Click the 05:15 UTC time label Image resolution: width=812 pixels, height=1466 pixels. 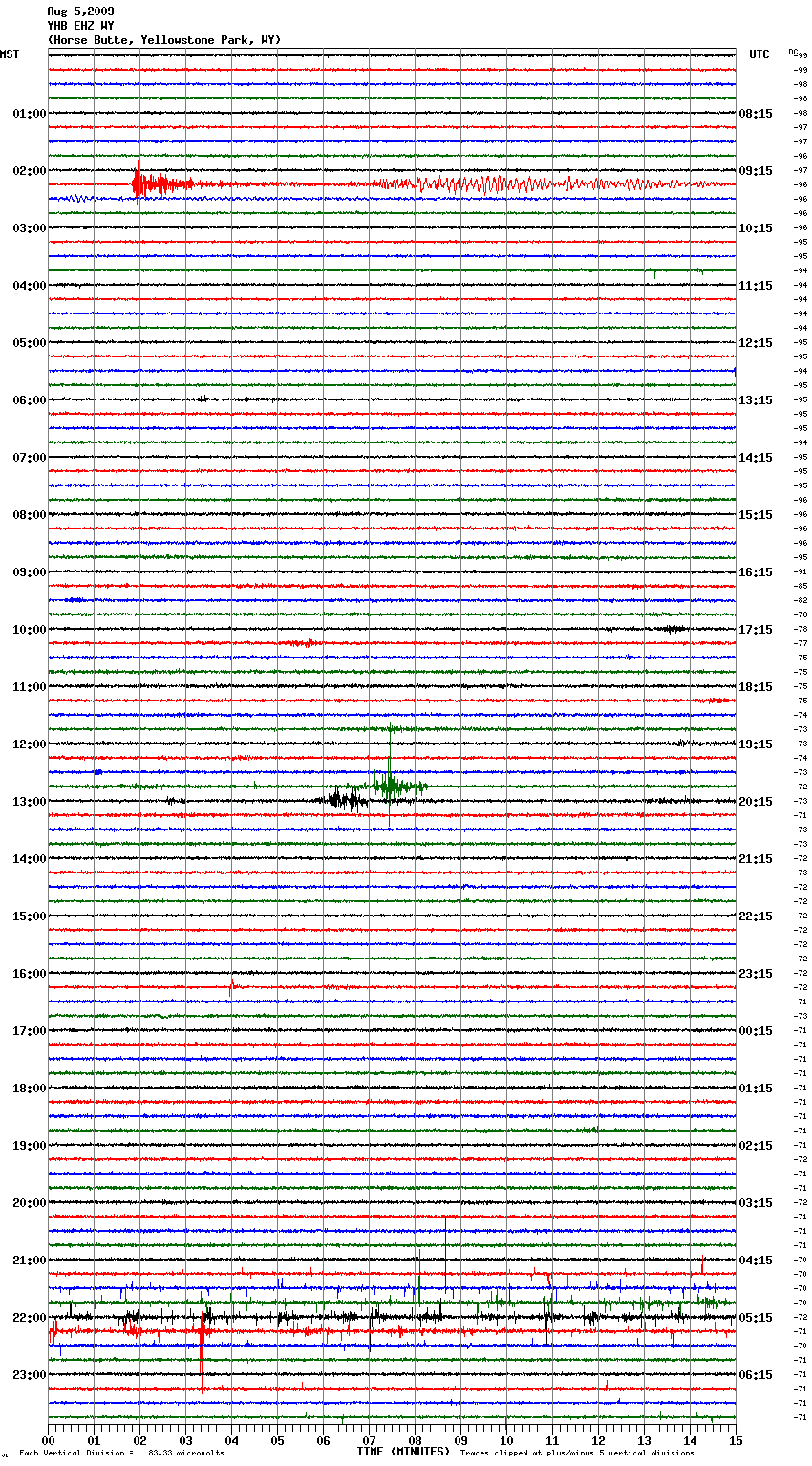click(x=756, y=1318)
